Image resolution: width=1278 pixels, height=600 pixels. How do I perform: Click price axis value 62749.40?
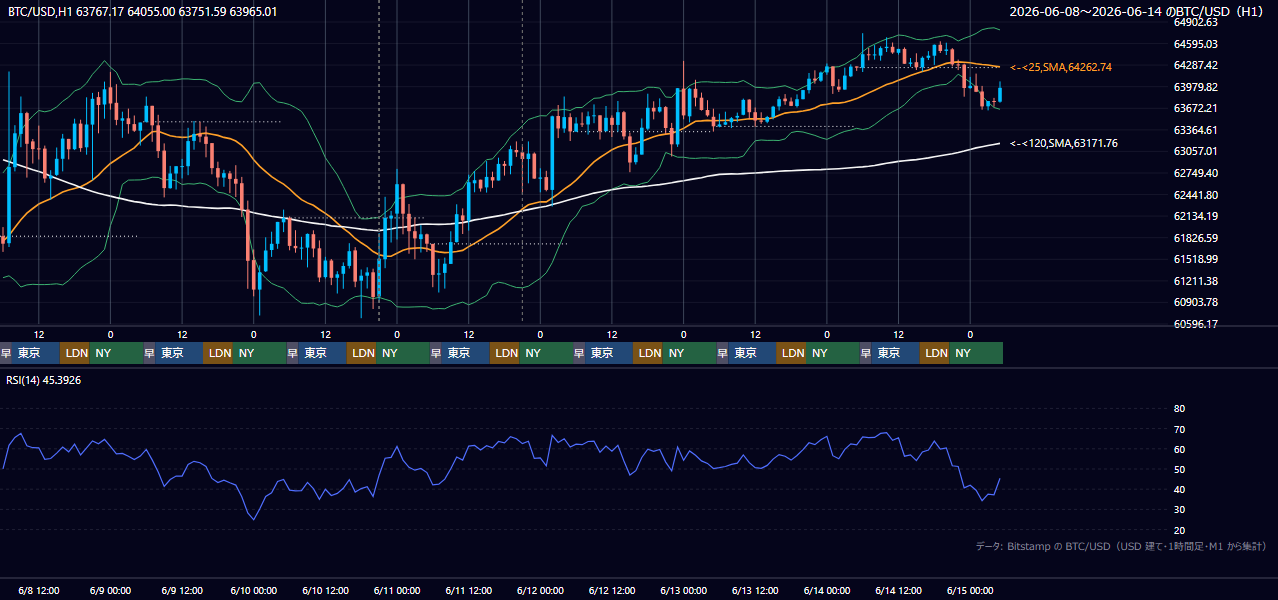pyautogui.click(x=1195, y=173)
